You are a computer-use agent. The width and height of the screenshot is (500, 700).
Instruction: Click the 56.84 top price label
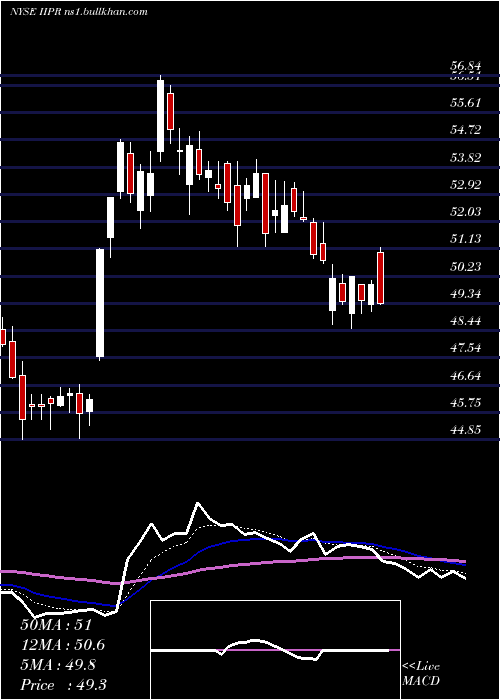[x=465, y=66]
